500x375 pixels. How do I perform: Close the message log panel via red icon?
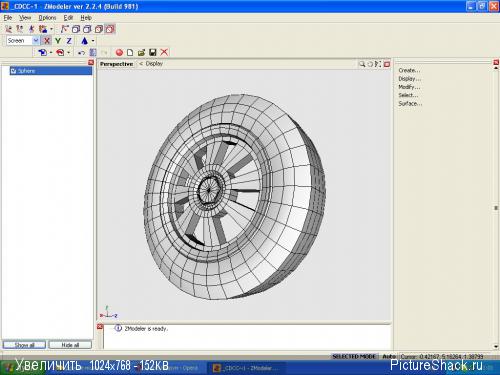(100, 327)
